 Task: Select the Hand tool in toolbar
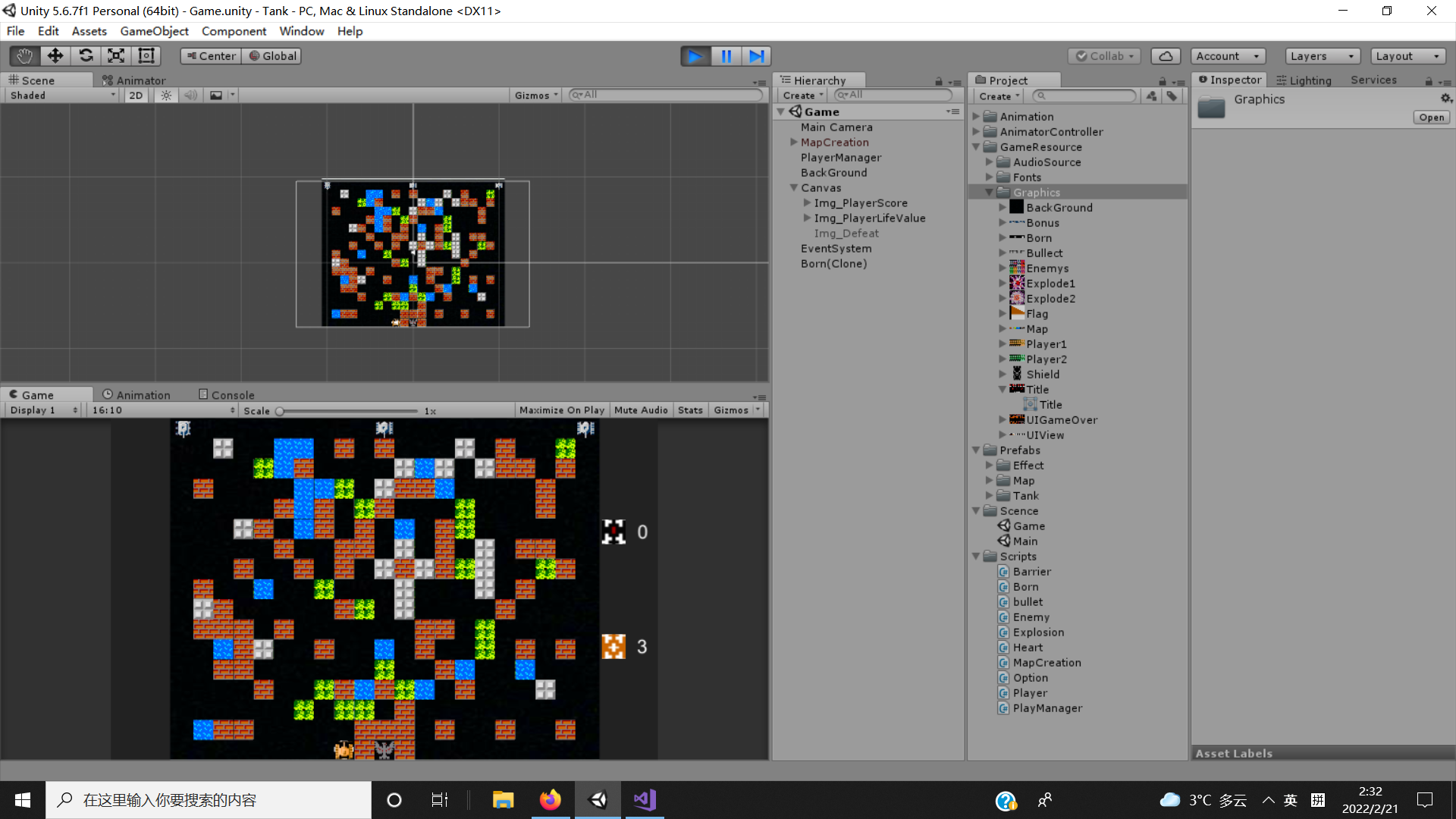(24, 56)
